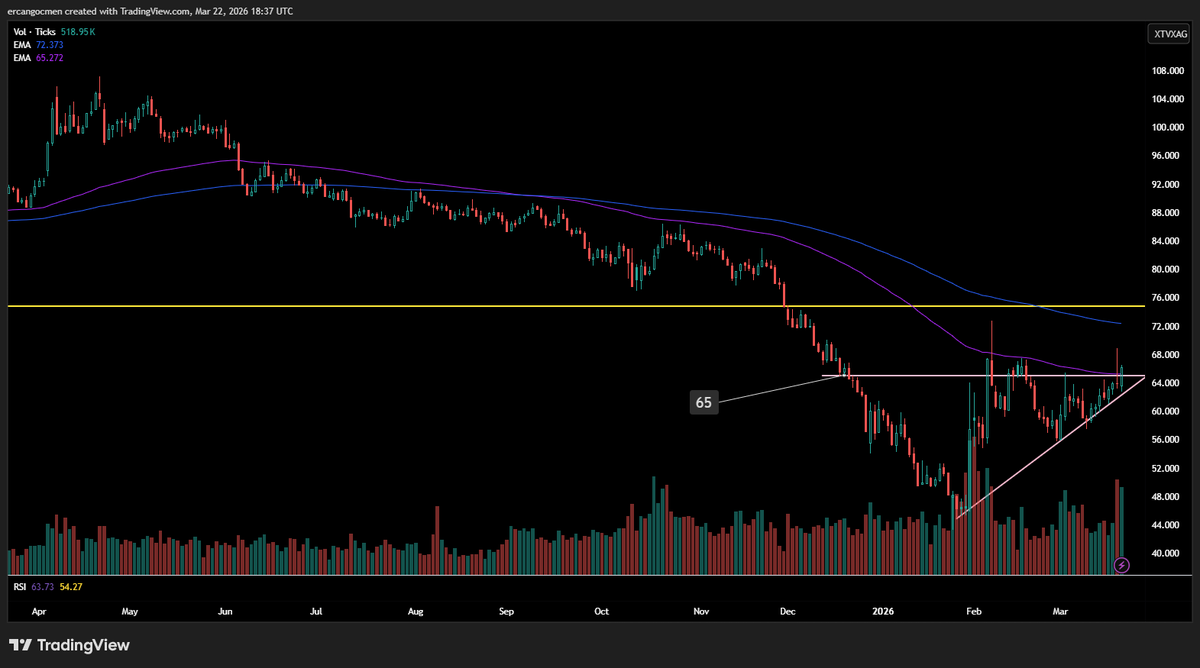
Task: Click the 64.000 price axis label
Action: (1165, 383)
